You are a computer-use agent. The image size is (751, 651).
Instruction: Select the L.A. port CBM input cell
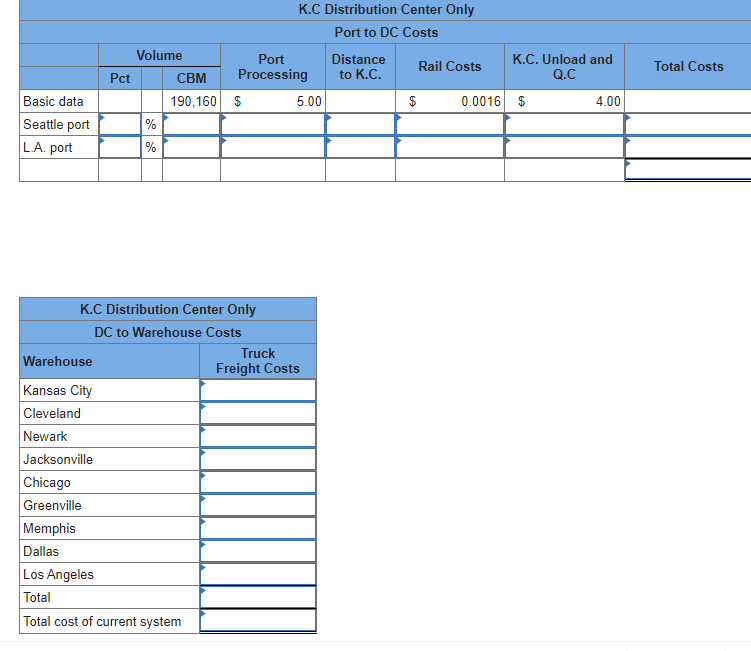pyautogui.click(x=192, y=147)
